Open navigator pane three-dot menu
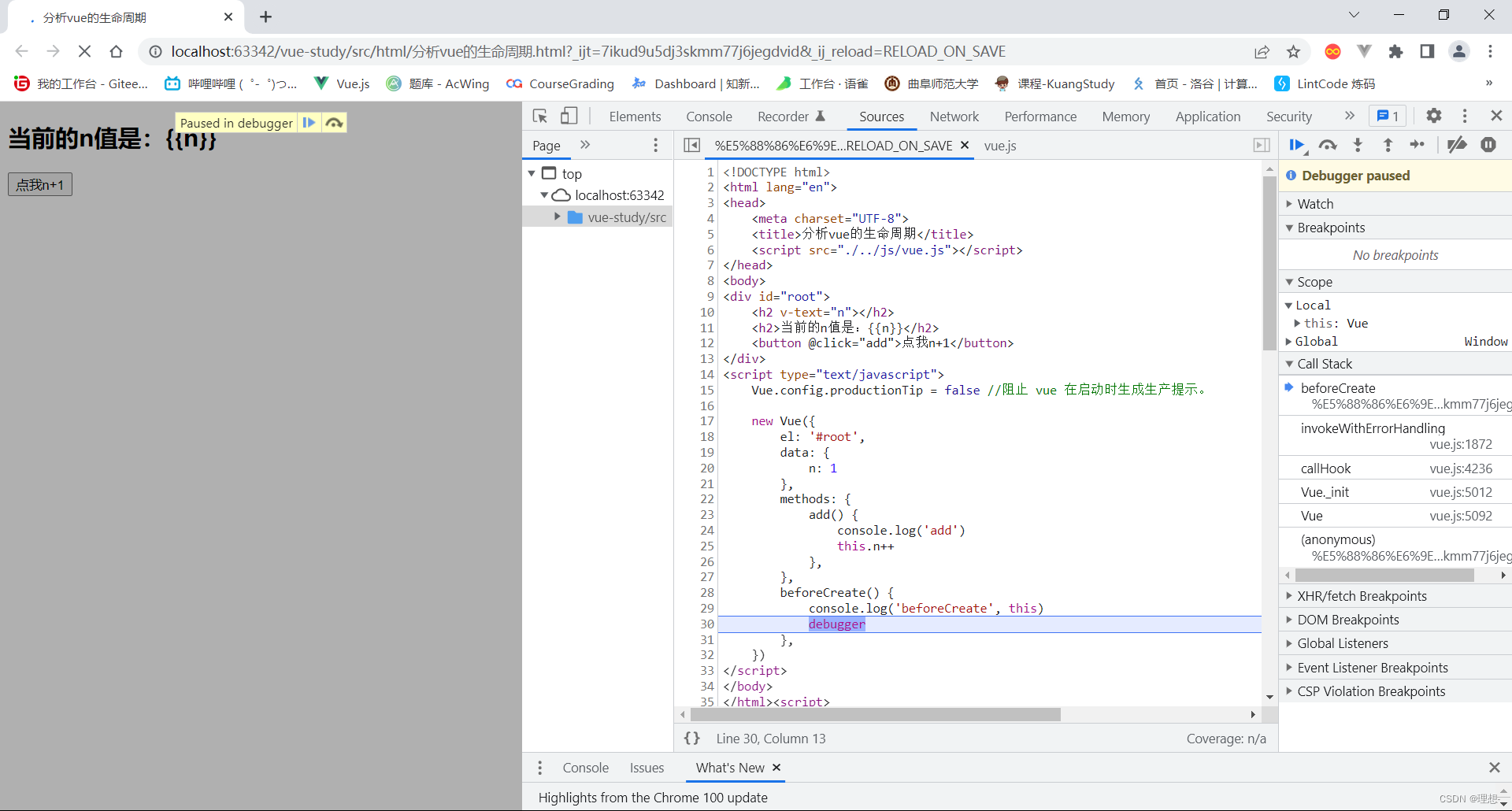Screen dimensions: 1512x811 tap(655, 145)
